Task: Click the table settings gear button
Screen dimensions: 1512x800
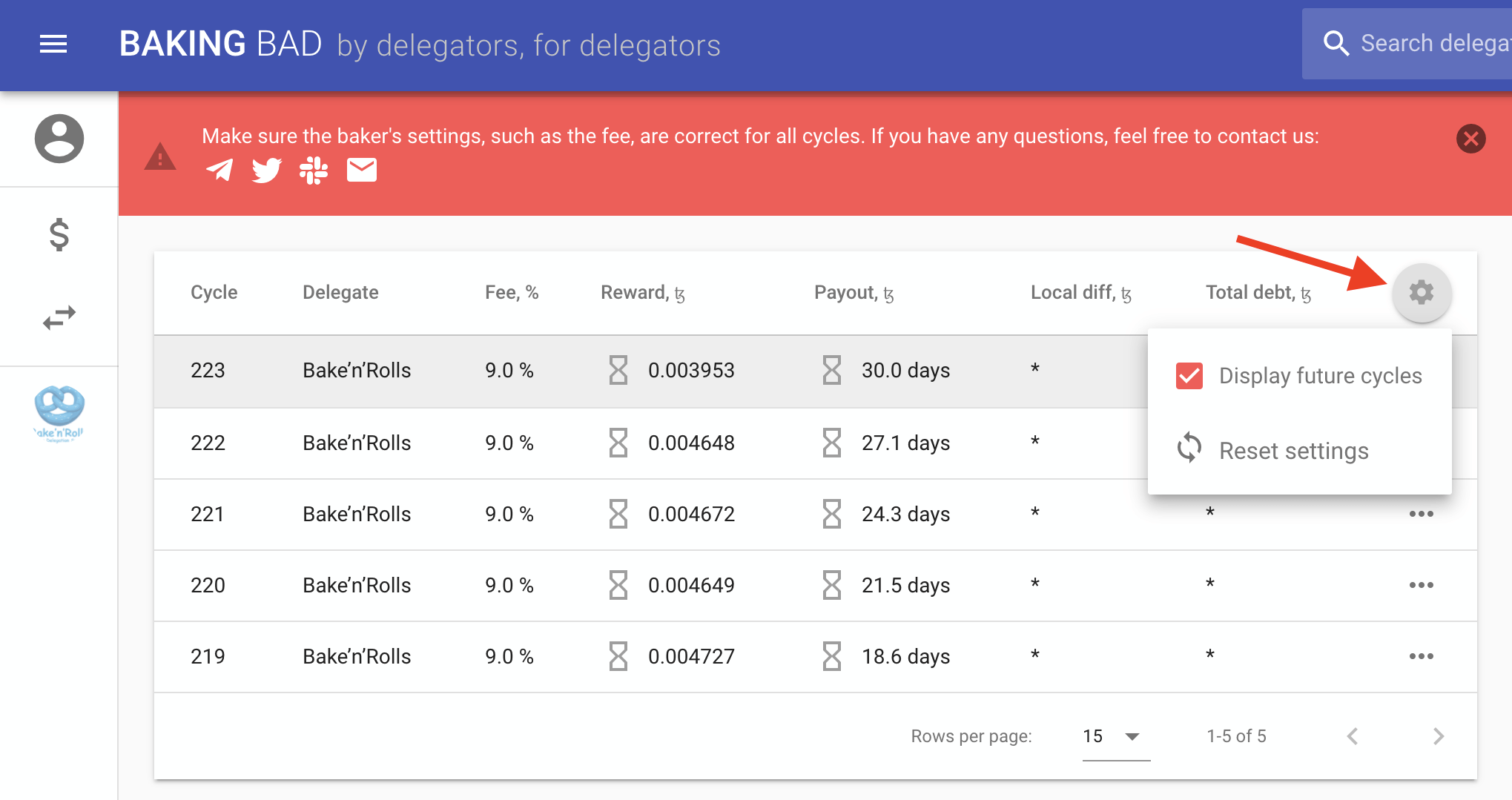Action: tap(1422, 292)
